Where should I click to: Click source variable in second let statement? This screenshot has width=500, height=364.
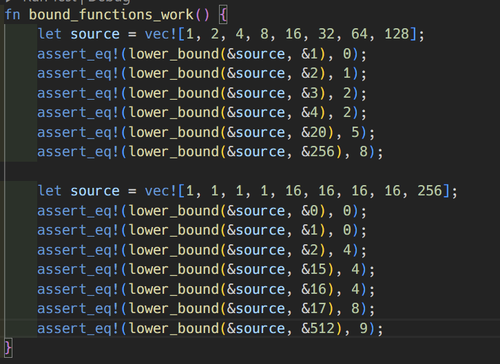coord(95,191)
